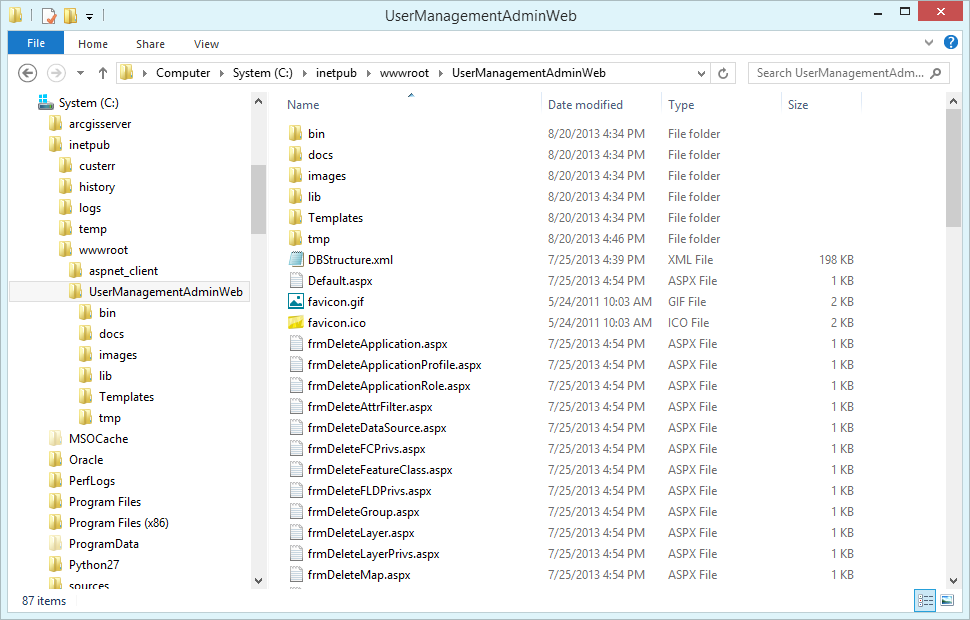Switch to the View ribbon tab
This screenshot has height=620, width=970.
(x=206, y=44)
